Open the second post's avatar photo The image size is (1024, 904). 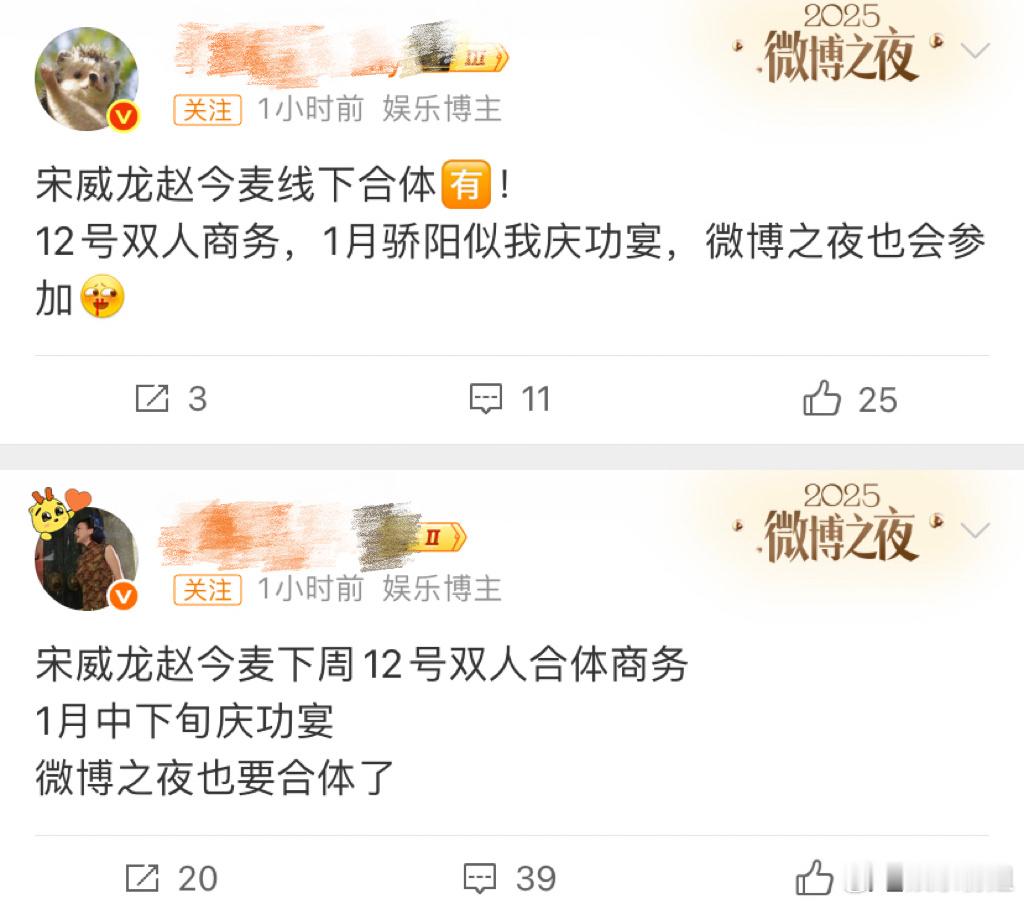click(x=86, y=558)
